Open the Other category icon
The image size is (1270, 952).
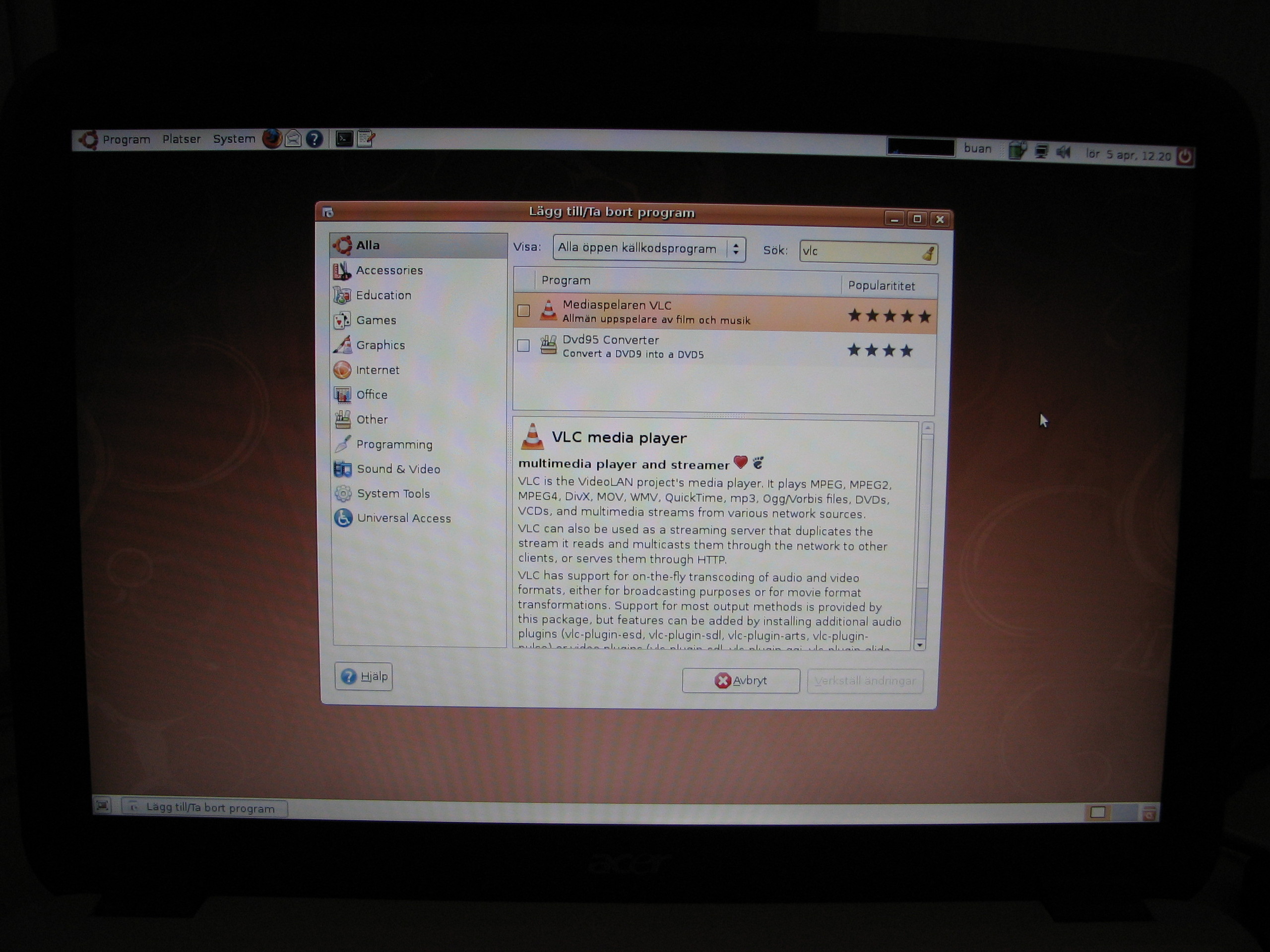pyautogui.click(x=343, y=419)
